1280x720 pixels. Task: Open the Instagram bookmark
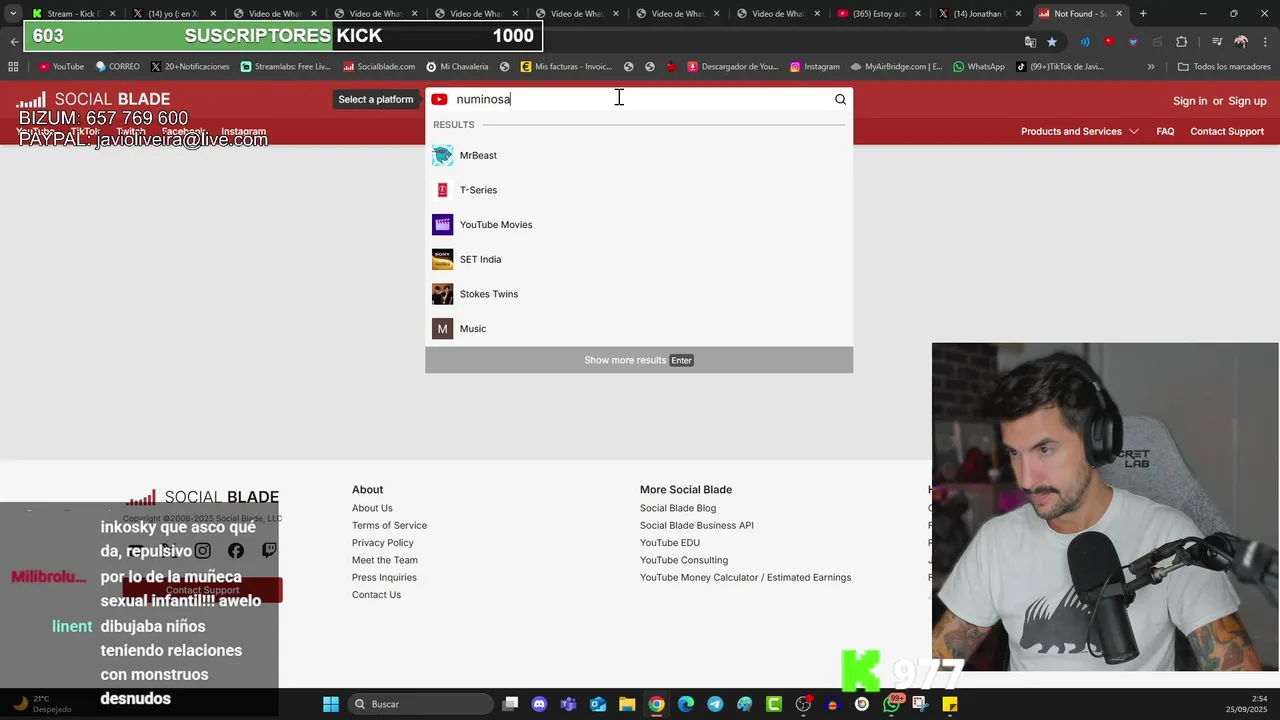814,67
